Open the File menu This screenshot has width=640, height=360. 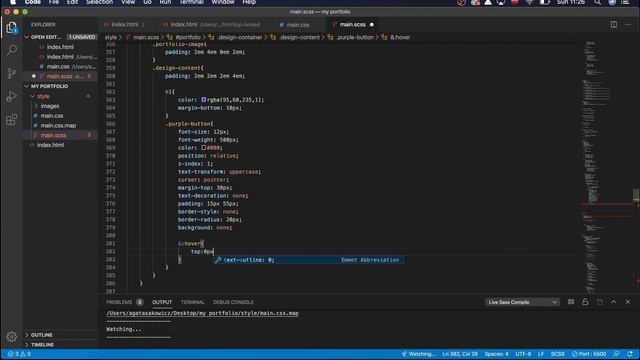[53, 2]
